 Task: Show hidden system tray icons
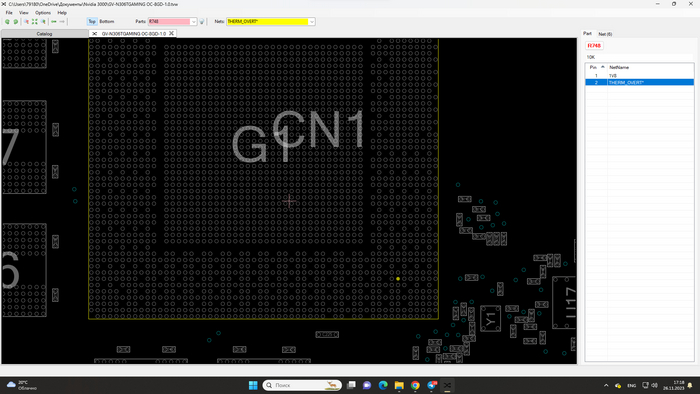pyautogui.click(x=606, y=385)
